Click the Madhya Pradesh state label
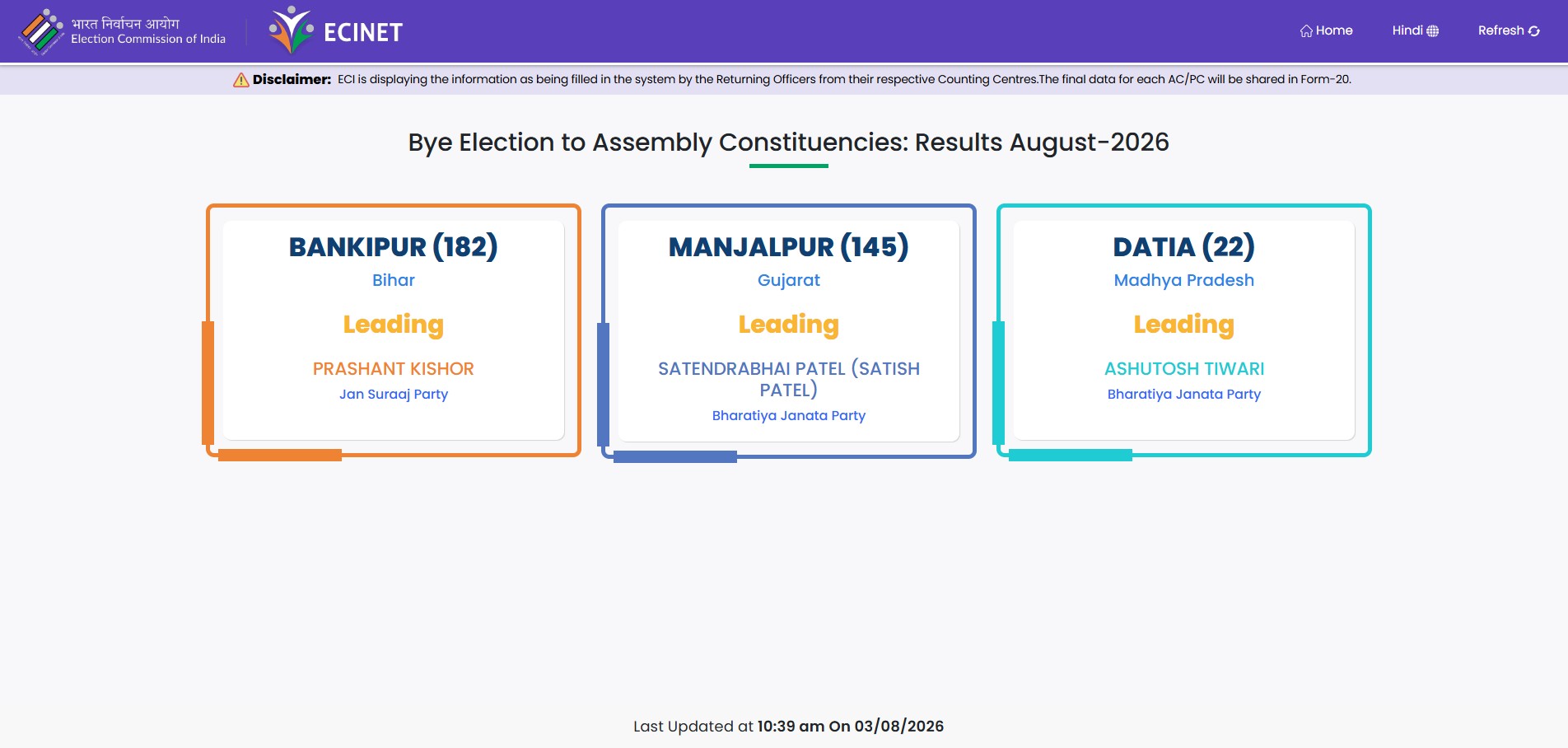The image size is (1568, 748). (1184, 280)
